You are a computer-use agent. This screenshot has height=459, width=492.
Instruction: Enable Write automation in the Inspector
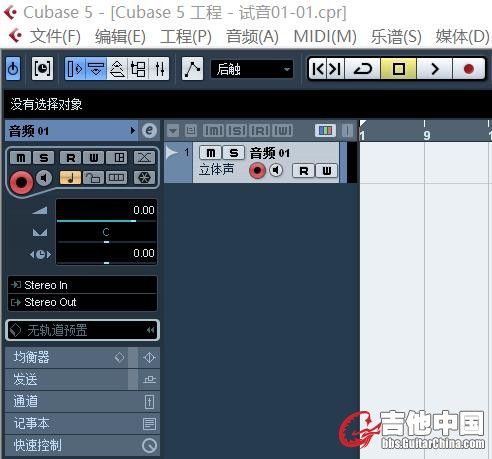point(94,158)
